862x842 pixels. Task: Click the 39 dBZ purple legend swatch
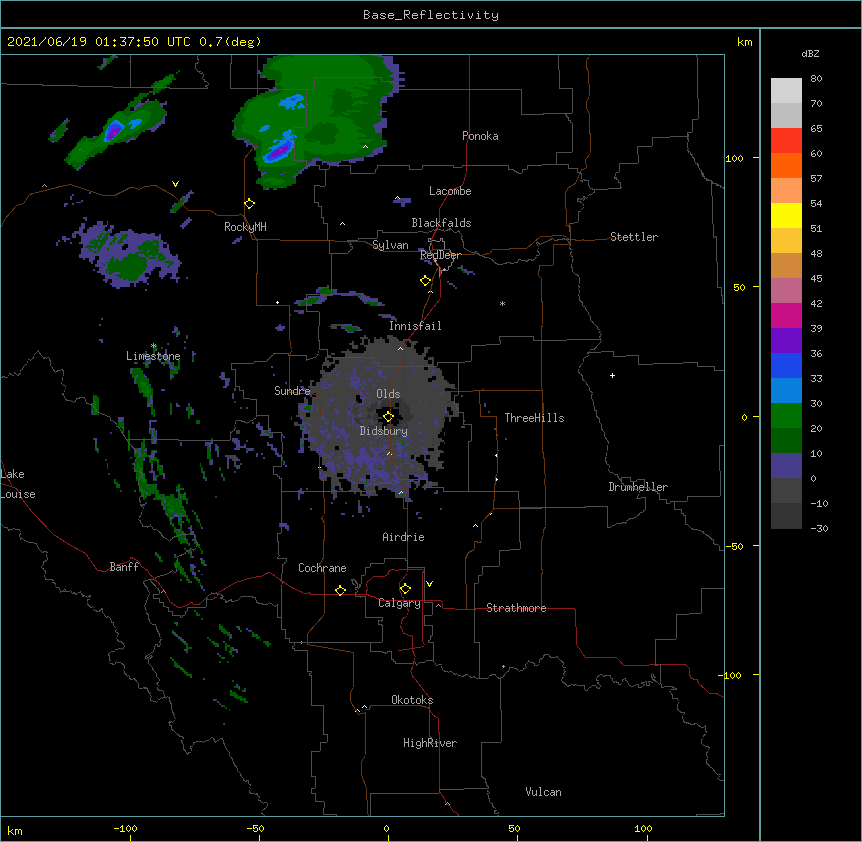tap(786, 340)
